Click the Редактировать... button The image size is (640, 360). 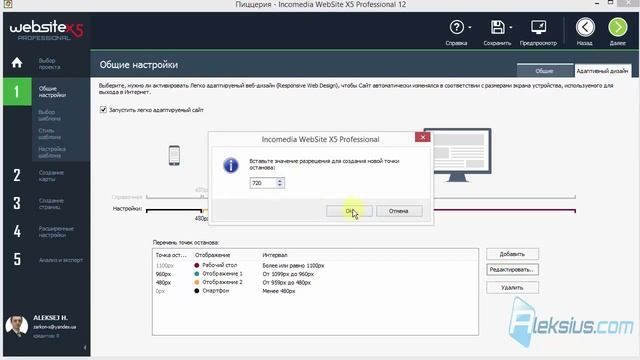512,269
